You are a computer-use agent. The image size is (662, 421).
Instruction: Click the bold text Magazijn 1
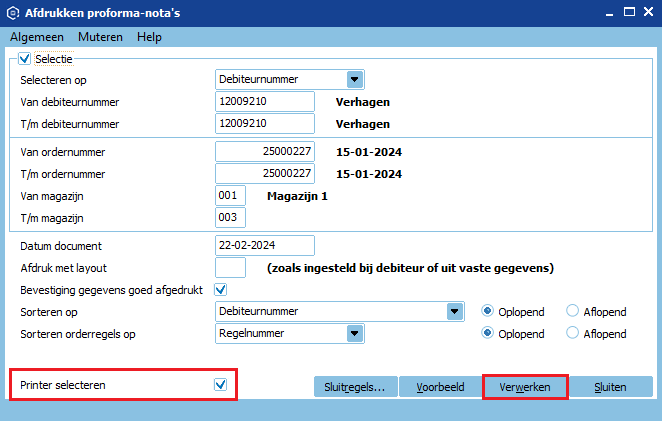tap(297, 196)
